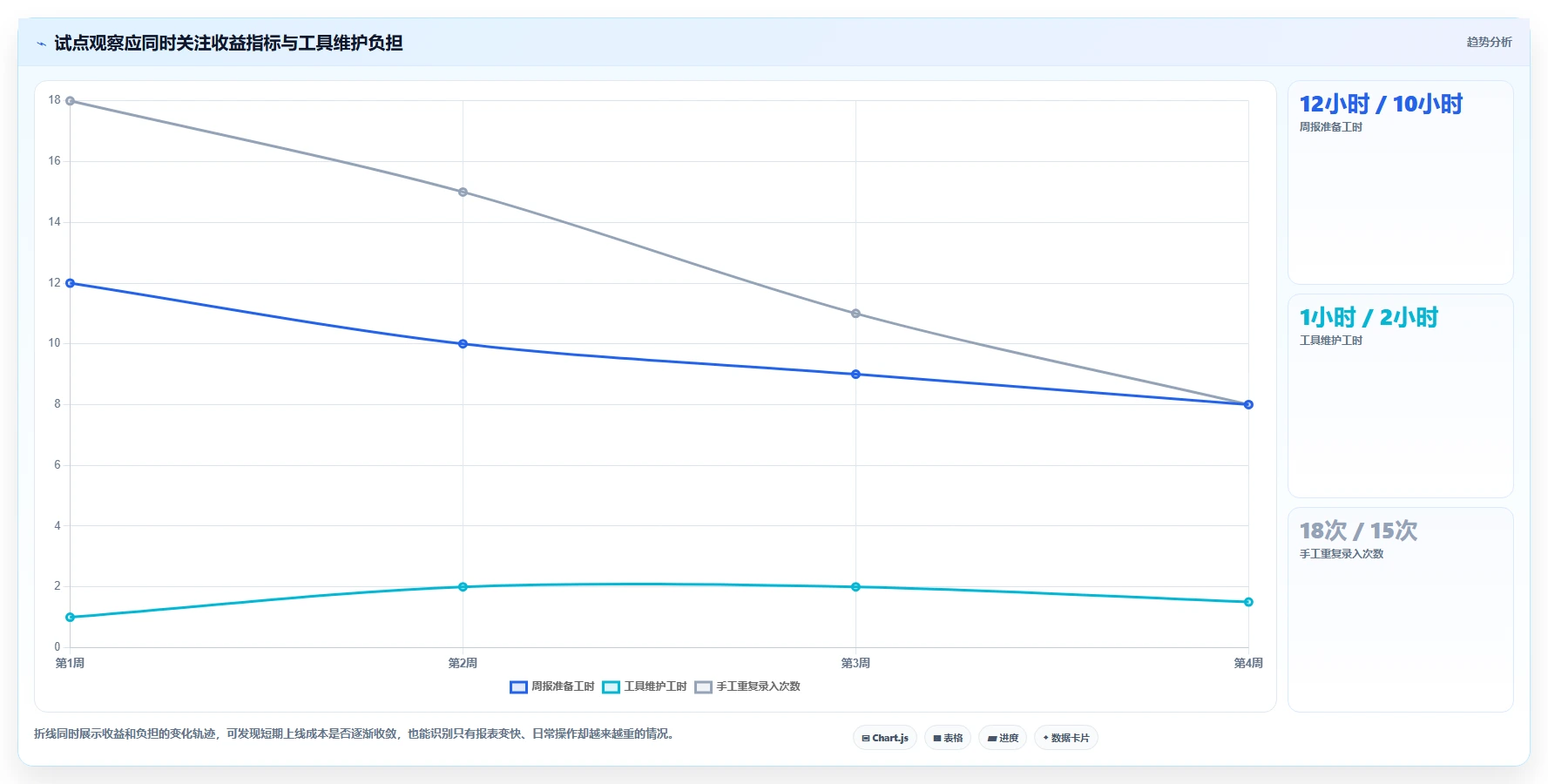Image resolution: width=1548 pixels, height=784 pixels.
Task: Click the 趋势分析 label in the header
Action: (x=1489, y=42)
